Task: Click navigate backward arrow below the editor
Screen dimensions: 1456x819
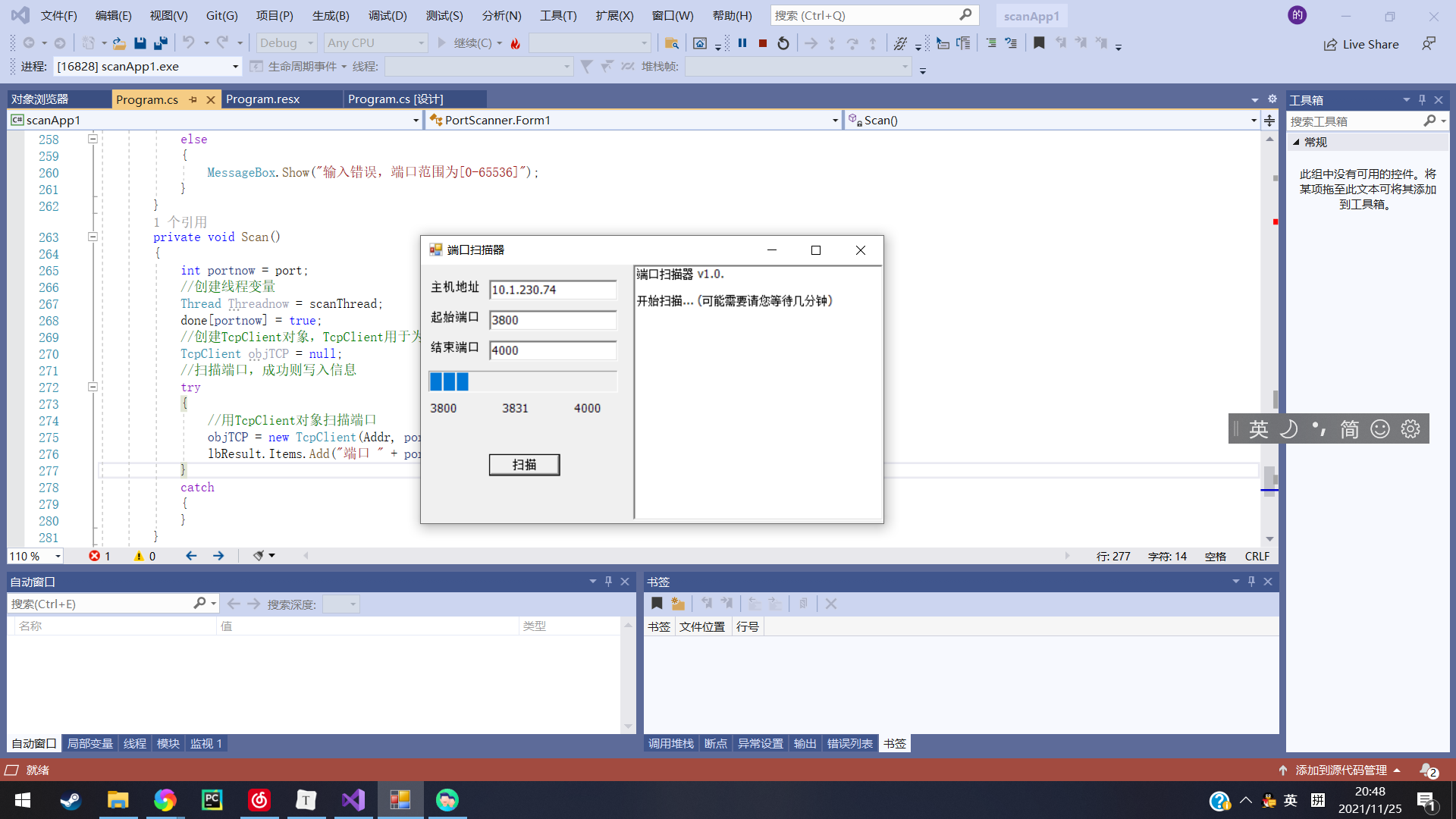Action: 191,556
